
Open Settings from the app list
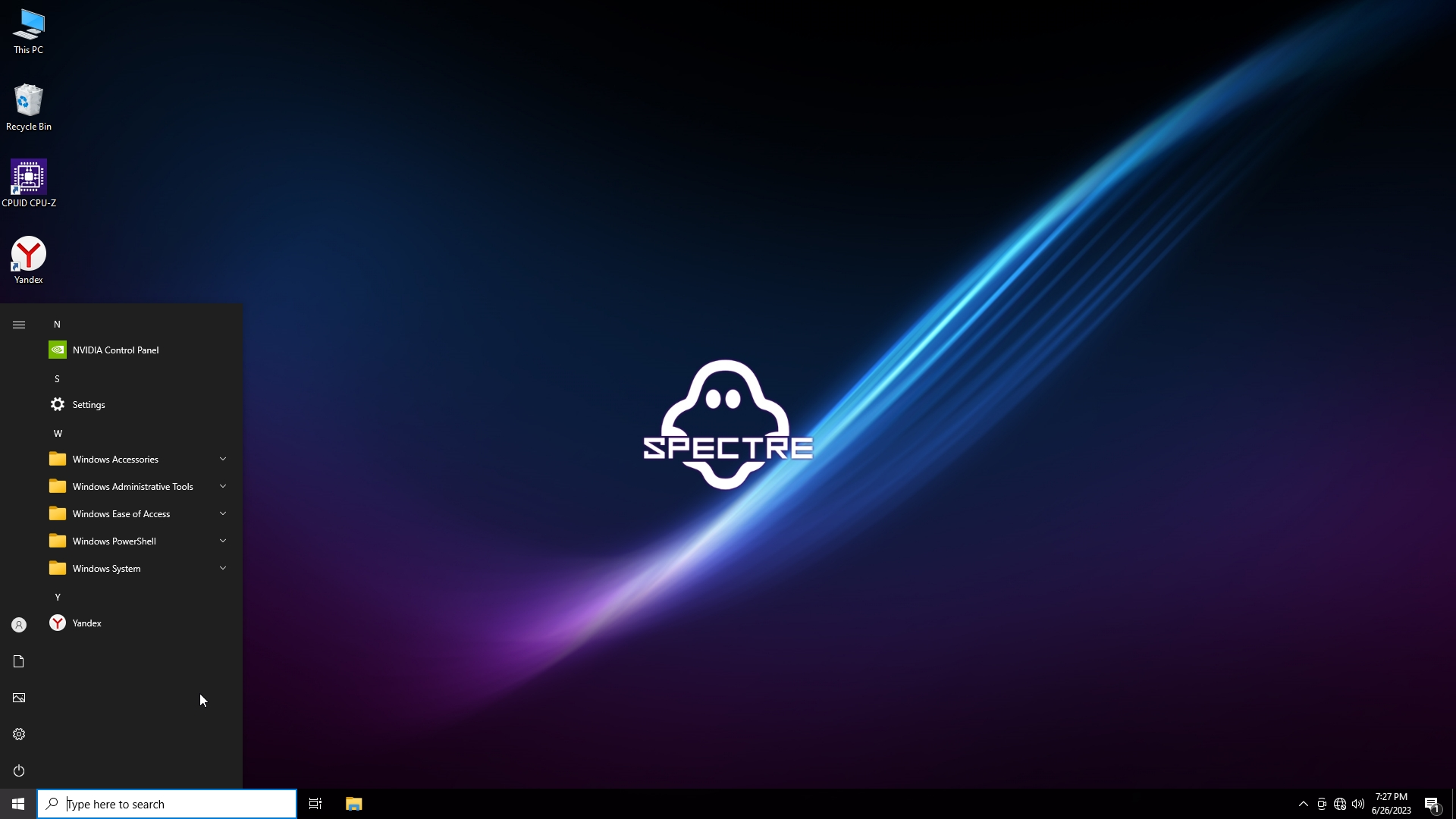[x=88, y=405]
